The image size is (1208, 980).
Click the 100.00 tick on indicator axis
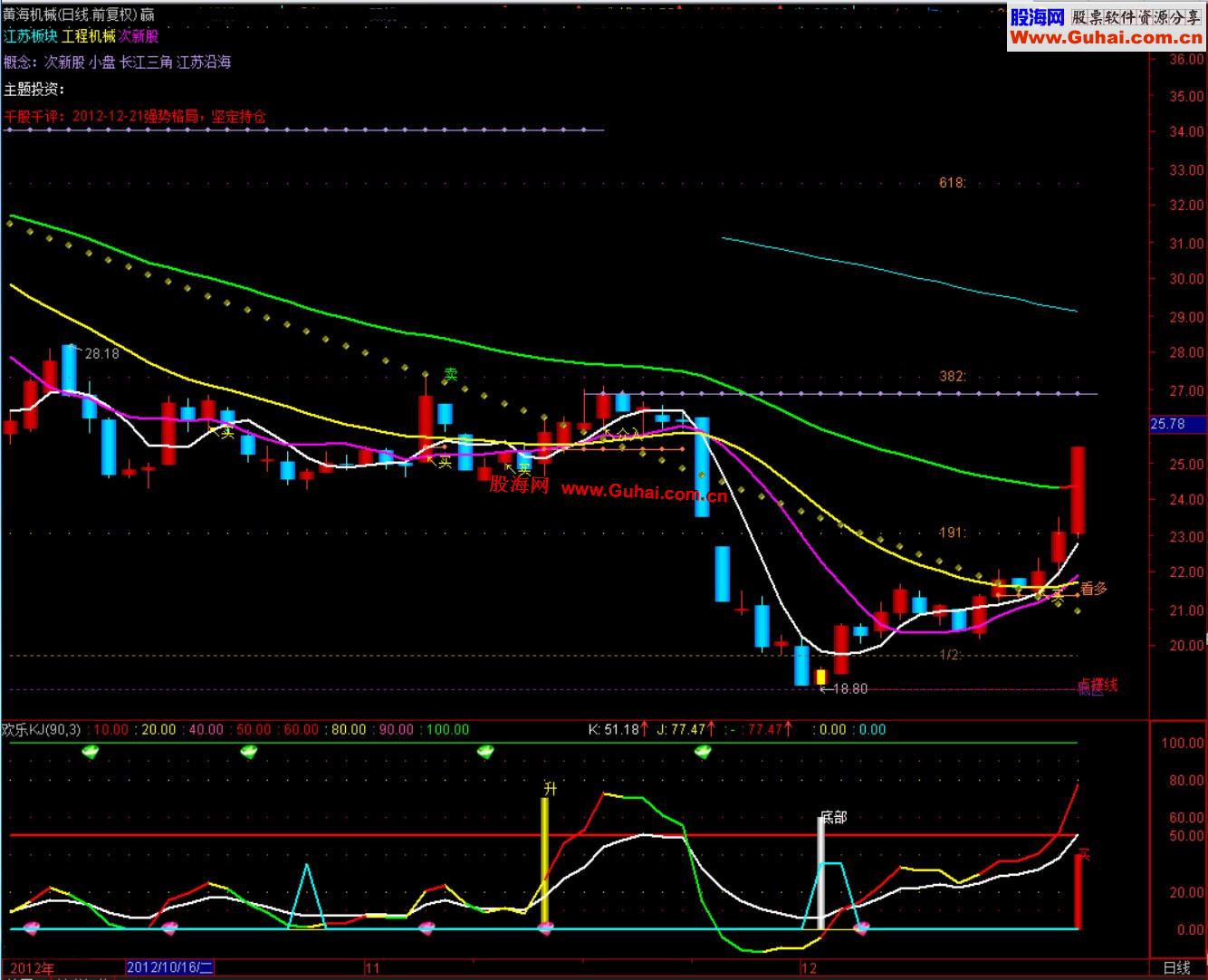click(x=1184, y=743)
